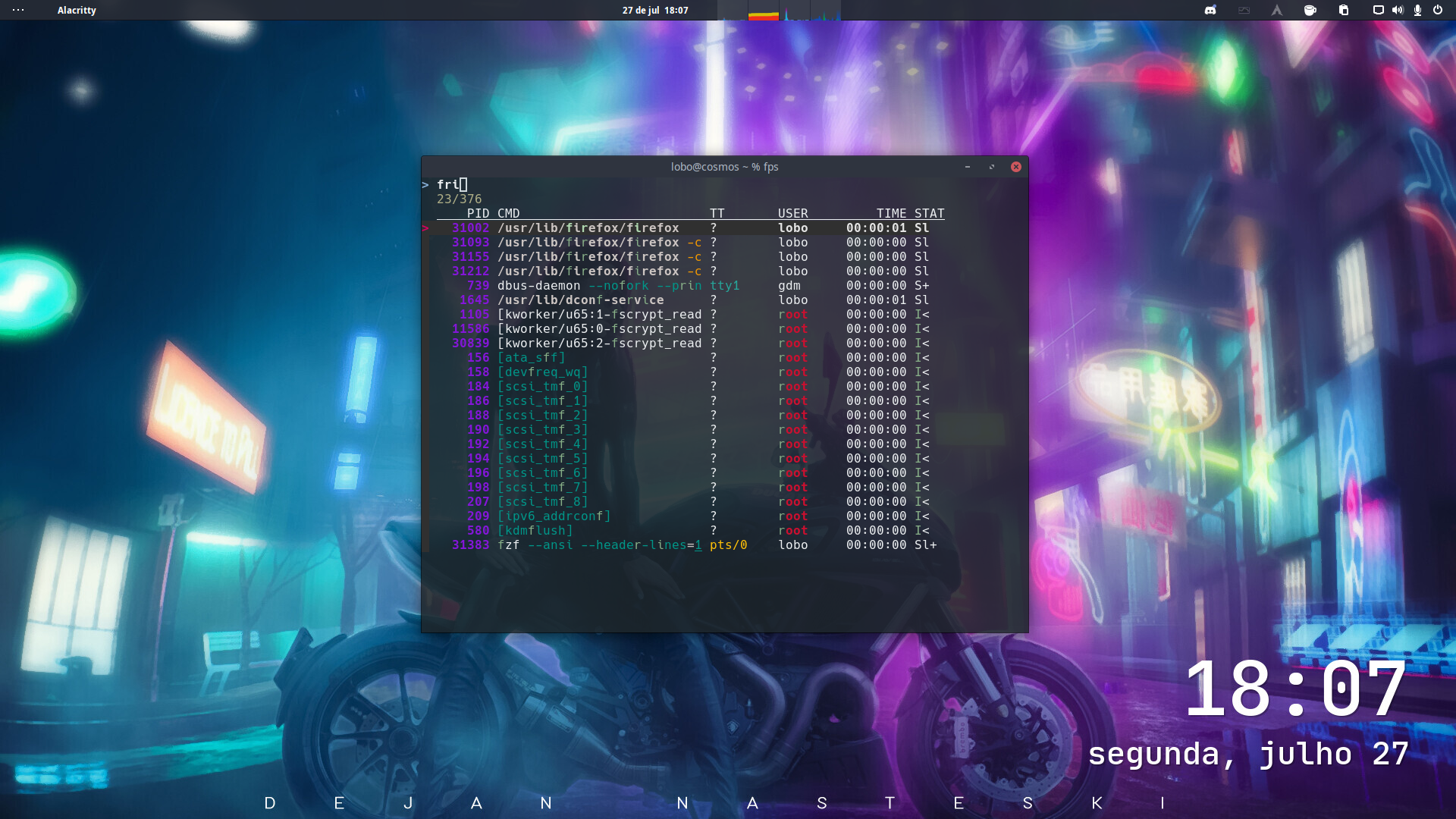Click the dimmed graph monitor tray icon
This screenshot has height=819, width=1456.
[x=1244, y=10]
